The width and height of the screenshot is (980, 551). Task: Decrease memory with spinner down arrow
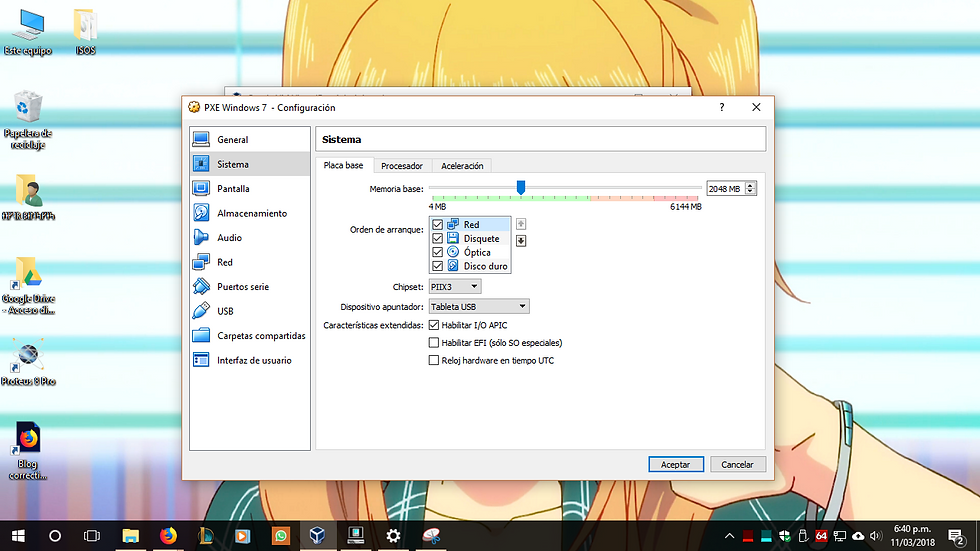click(750, 192)
